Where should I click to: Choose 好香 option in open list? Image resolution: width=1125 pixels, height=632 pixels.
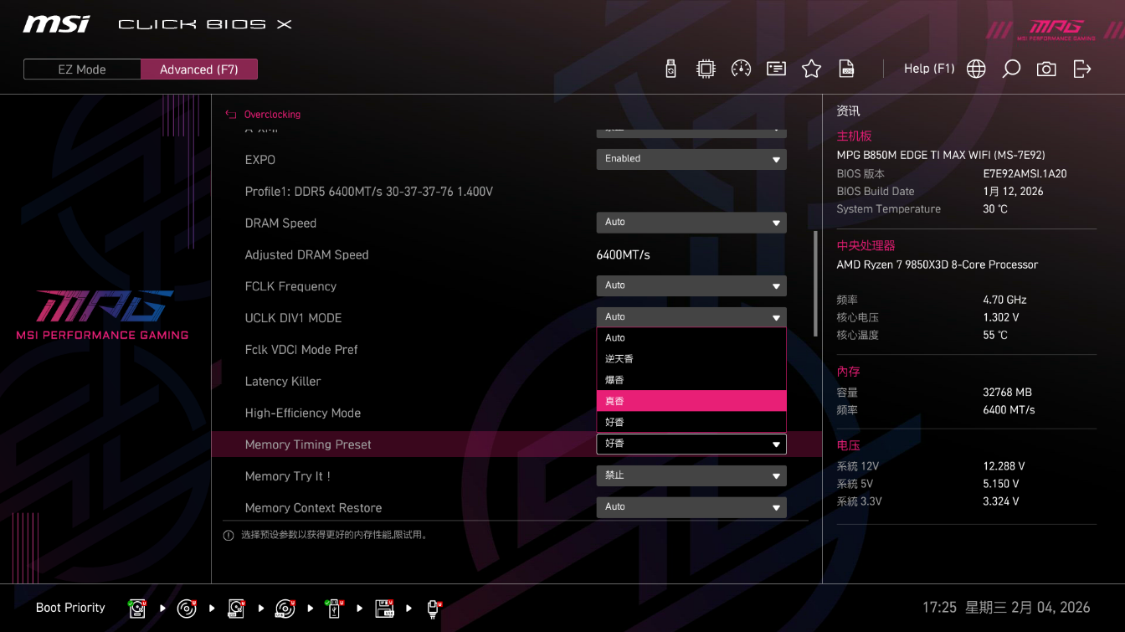tap(691, 422)
